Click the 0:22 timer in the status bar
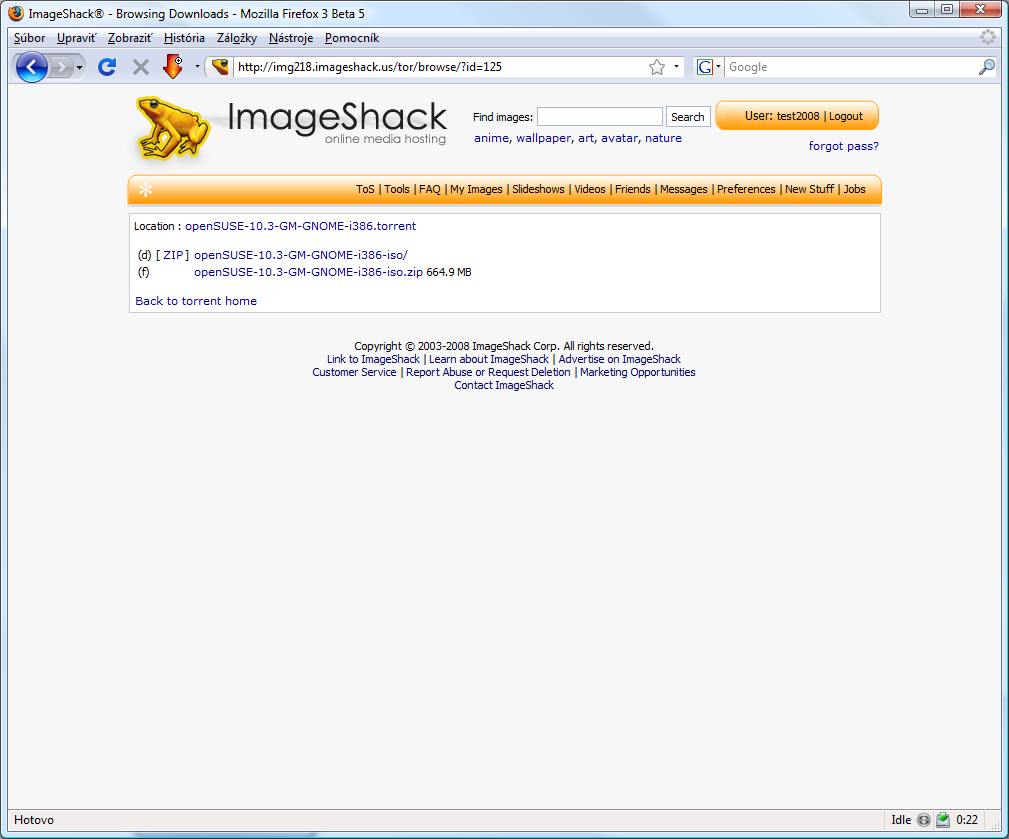Screen dimensions: 1009x839 coord(967,820)
